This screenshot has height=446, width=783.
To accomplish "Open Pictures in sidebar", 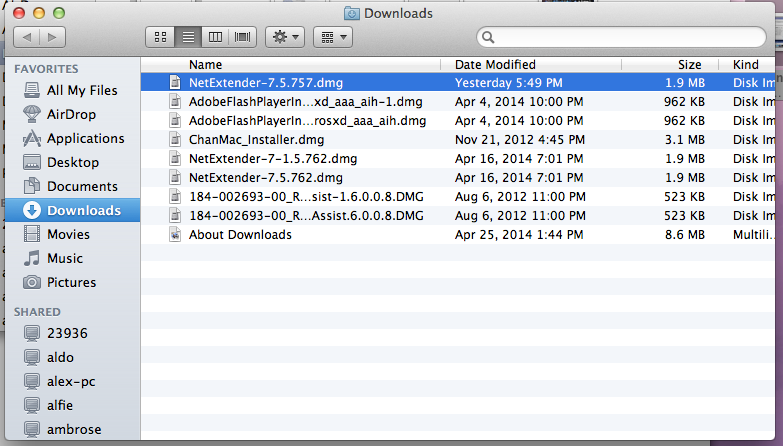I will click(73, 282).
